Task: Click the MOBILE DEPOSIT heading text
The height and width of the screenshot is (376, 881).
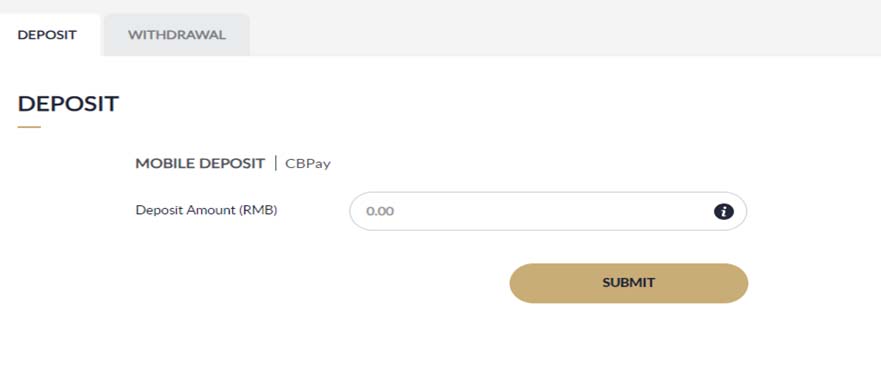Action: coord(200,164)
